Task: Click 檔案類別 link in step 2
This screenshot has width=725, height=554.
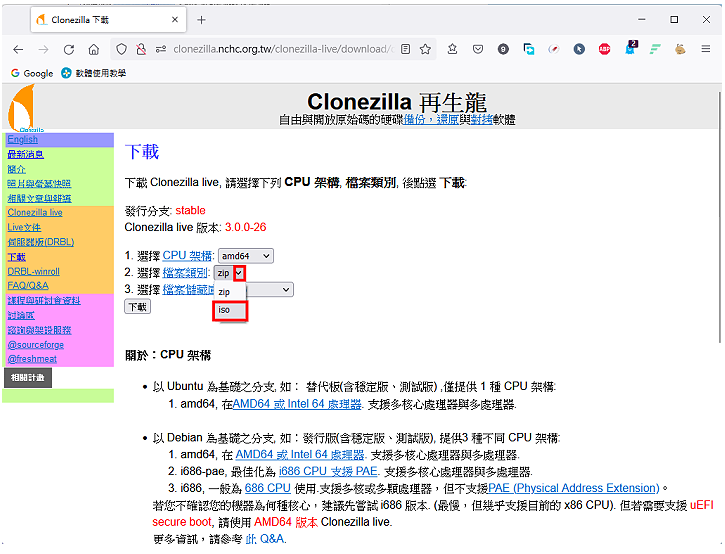Action: [186, 273]
